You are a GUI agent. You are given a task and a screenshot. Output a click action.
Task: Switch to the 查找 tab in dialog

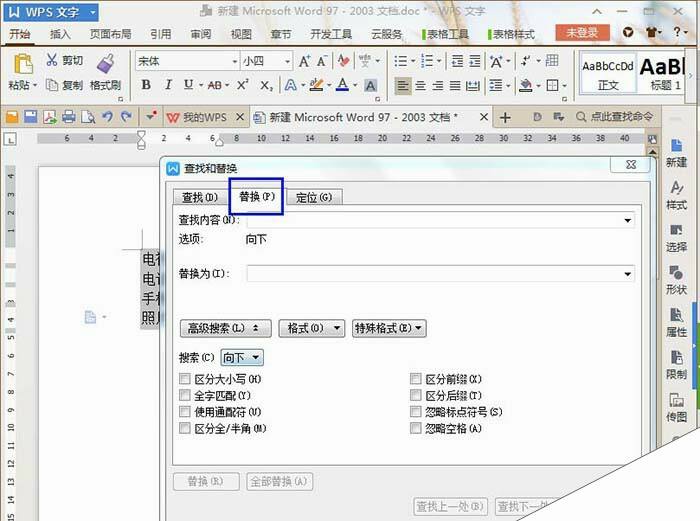pyautogui.click(x=200, y=197)
